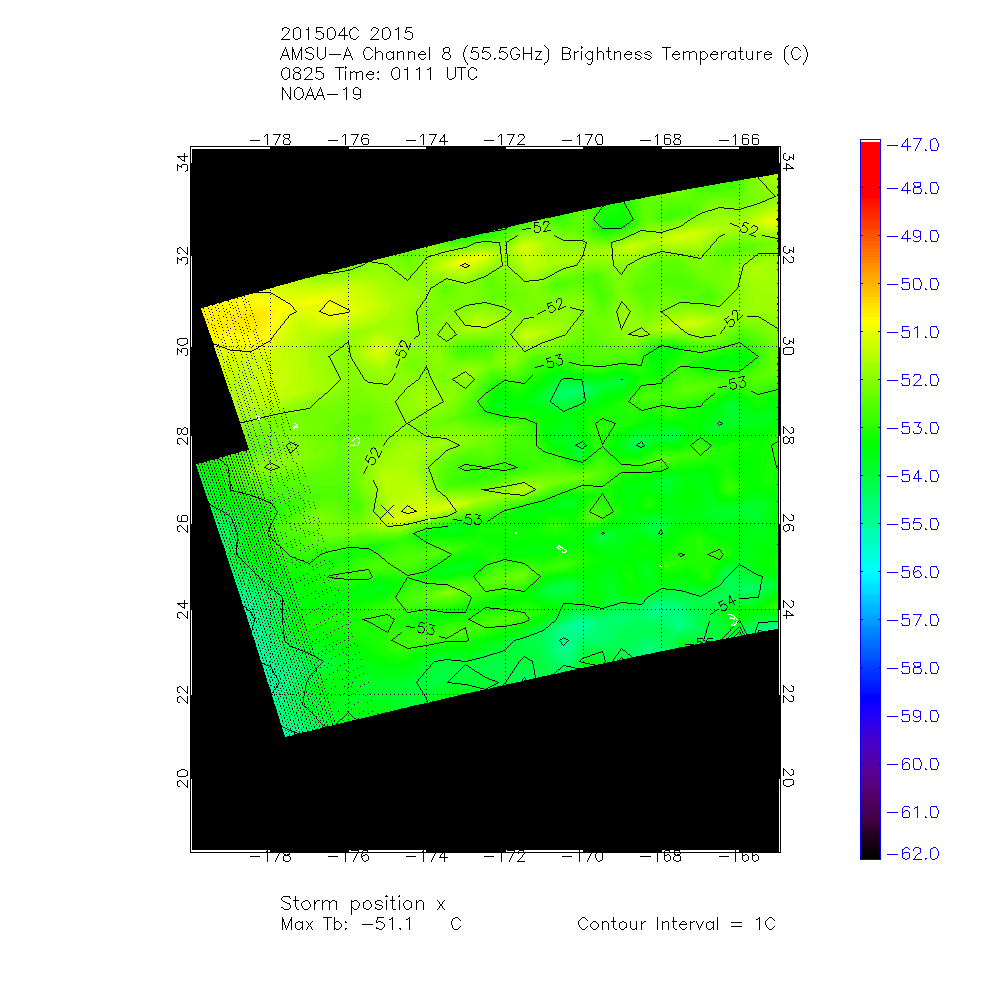This screenshot has height=1000, width=1000.
Task: Select the "NOAA-19" satellite label
Action: (321, 94)
